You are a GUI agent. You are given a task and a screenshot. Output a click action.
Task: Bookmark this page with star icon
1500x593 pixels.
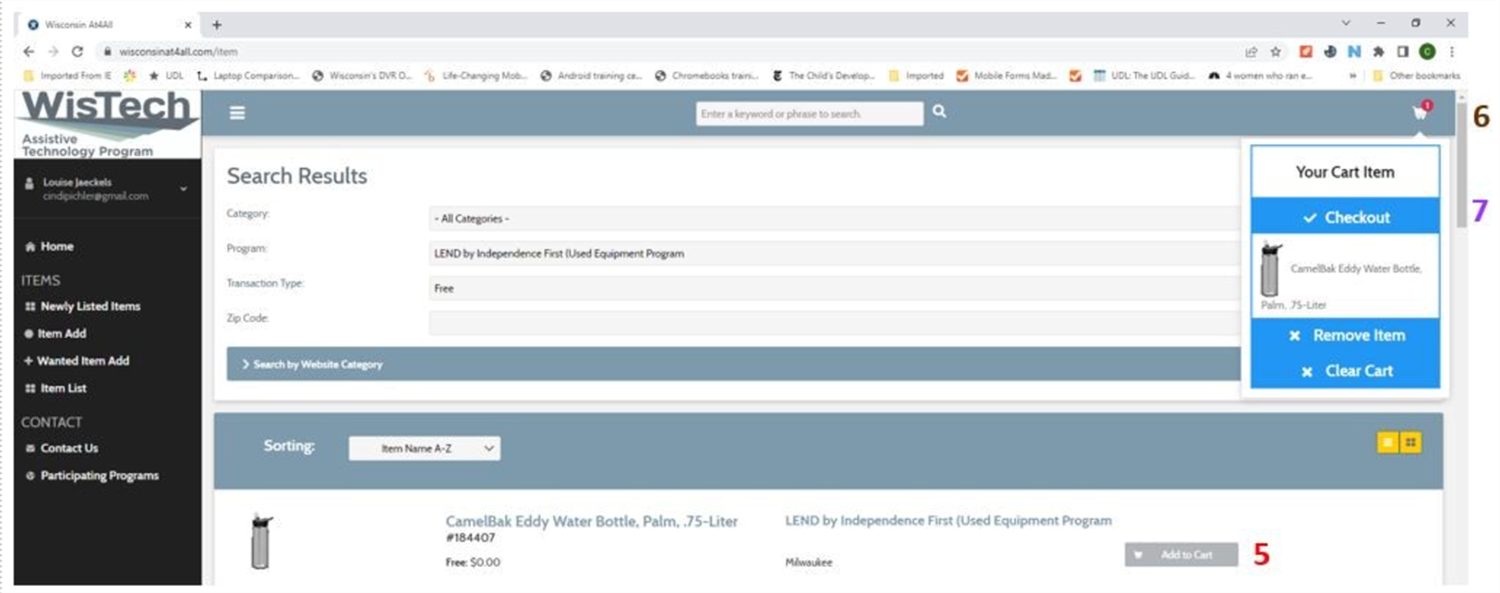point(1276,51)
